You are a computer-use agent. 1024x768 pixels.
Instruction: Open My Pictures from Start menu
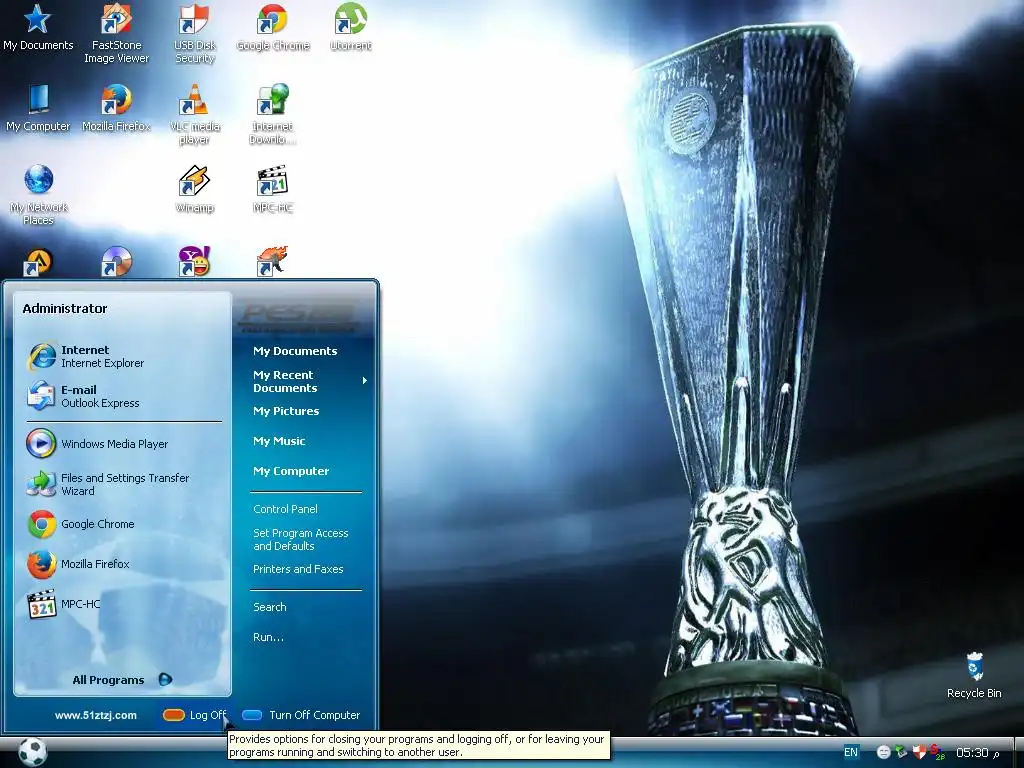click(x=286, y=411)
